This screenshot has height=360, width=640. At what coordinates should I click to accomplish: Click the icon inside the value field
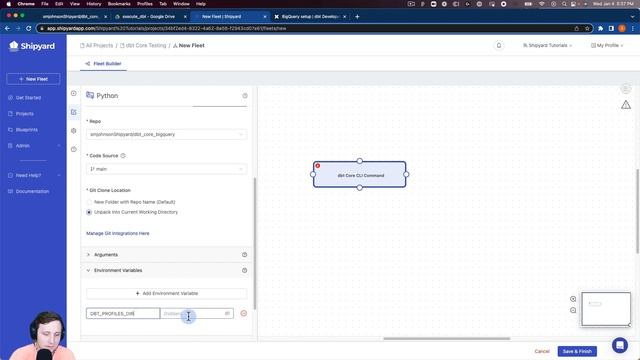coord(227,313)
